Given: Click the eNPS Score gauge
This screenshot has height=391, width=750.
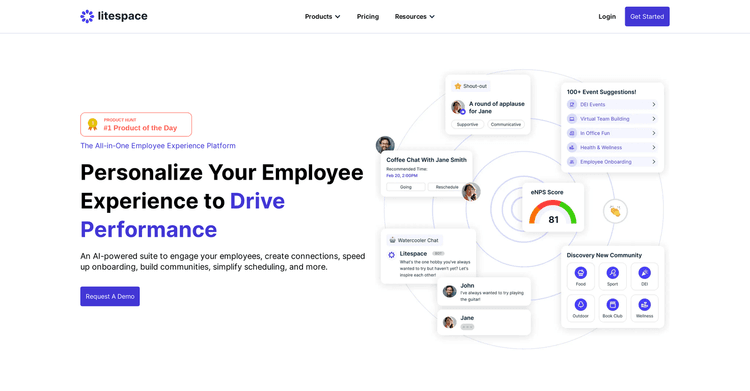Looking at the screenshot, I should pyautogui.click(x=553, y=213).
